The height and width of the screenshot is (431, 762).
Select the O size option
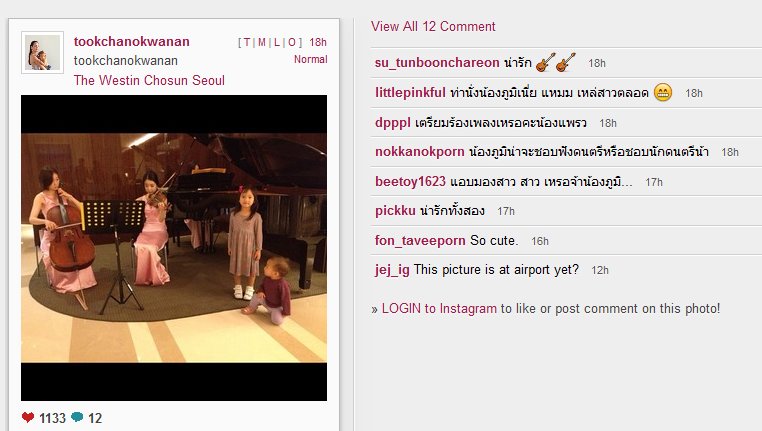click(x=292, y=43)
